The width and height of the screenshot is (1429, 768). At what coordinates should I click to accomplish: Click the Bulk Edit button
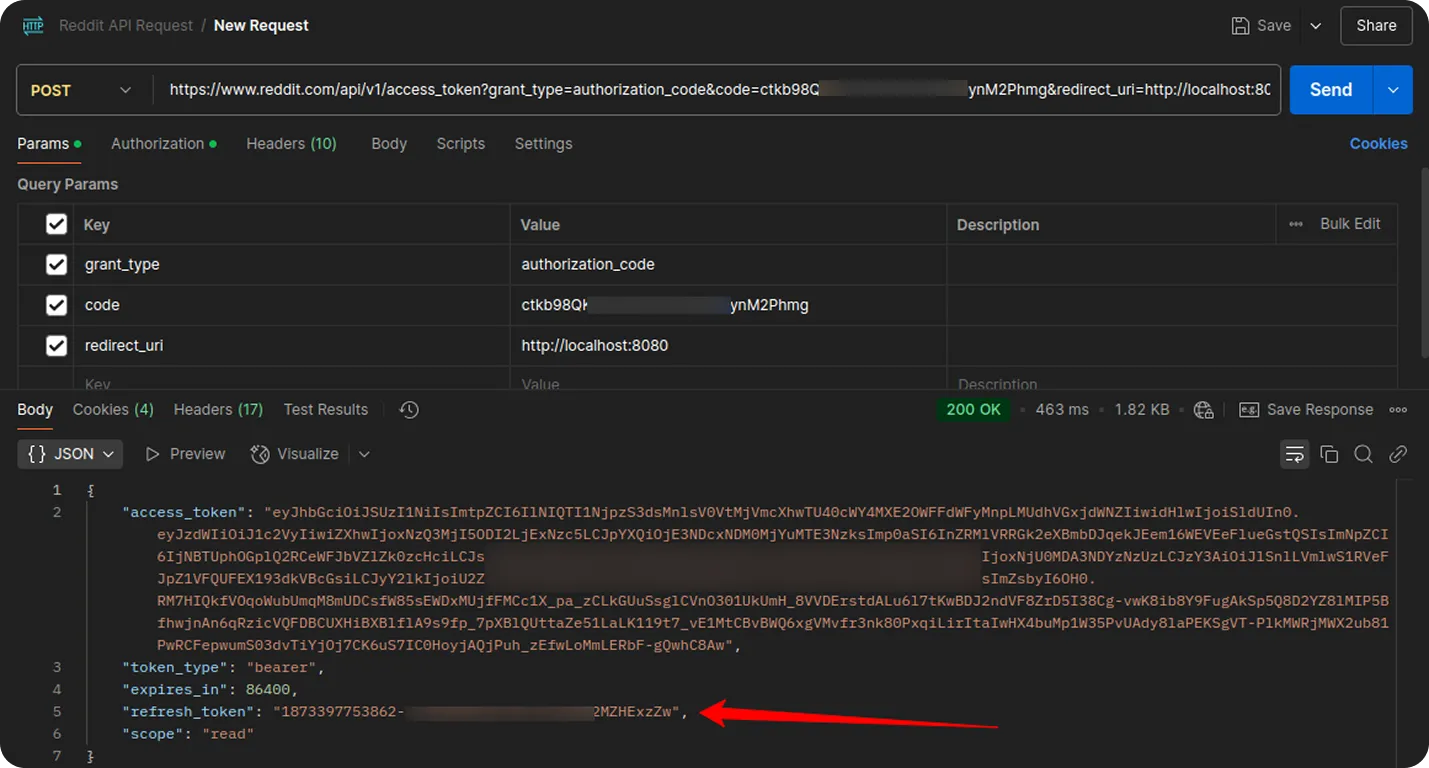tap(1350, 224)
